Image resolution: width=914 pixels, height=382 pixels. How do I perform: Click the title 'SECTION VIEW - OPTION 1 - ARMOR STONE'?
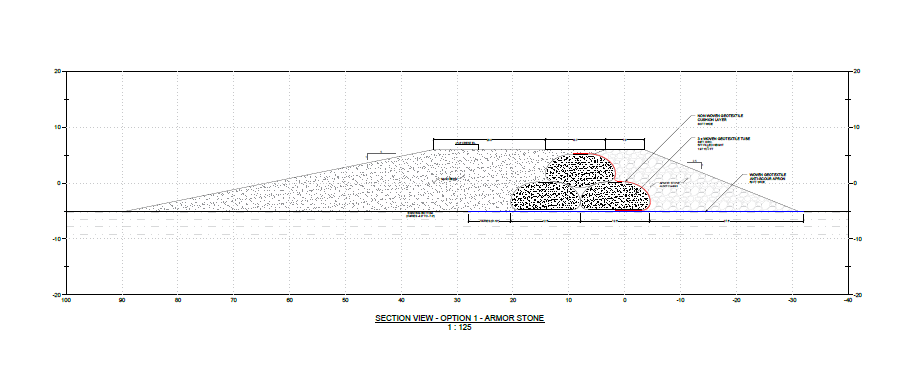[459, 318]
